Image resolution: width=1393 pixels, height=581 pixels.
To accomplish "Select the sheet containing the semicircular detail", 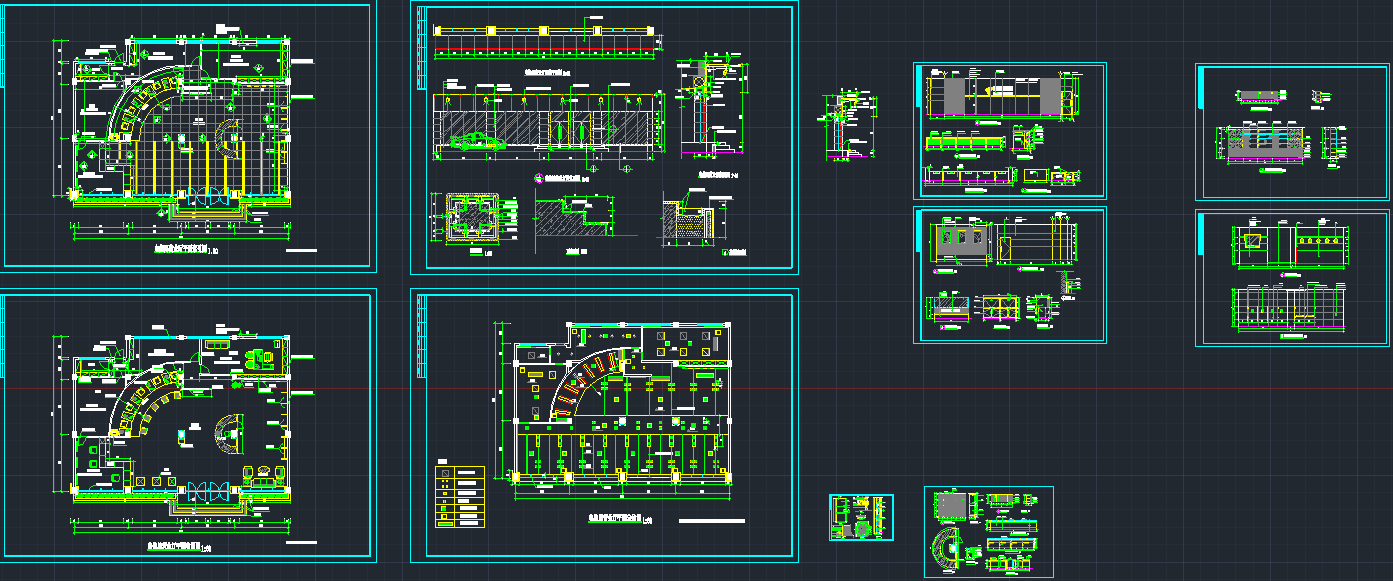I will 988,531.
